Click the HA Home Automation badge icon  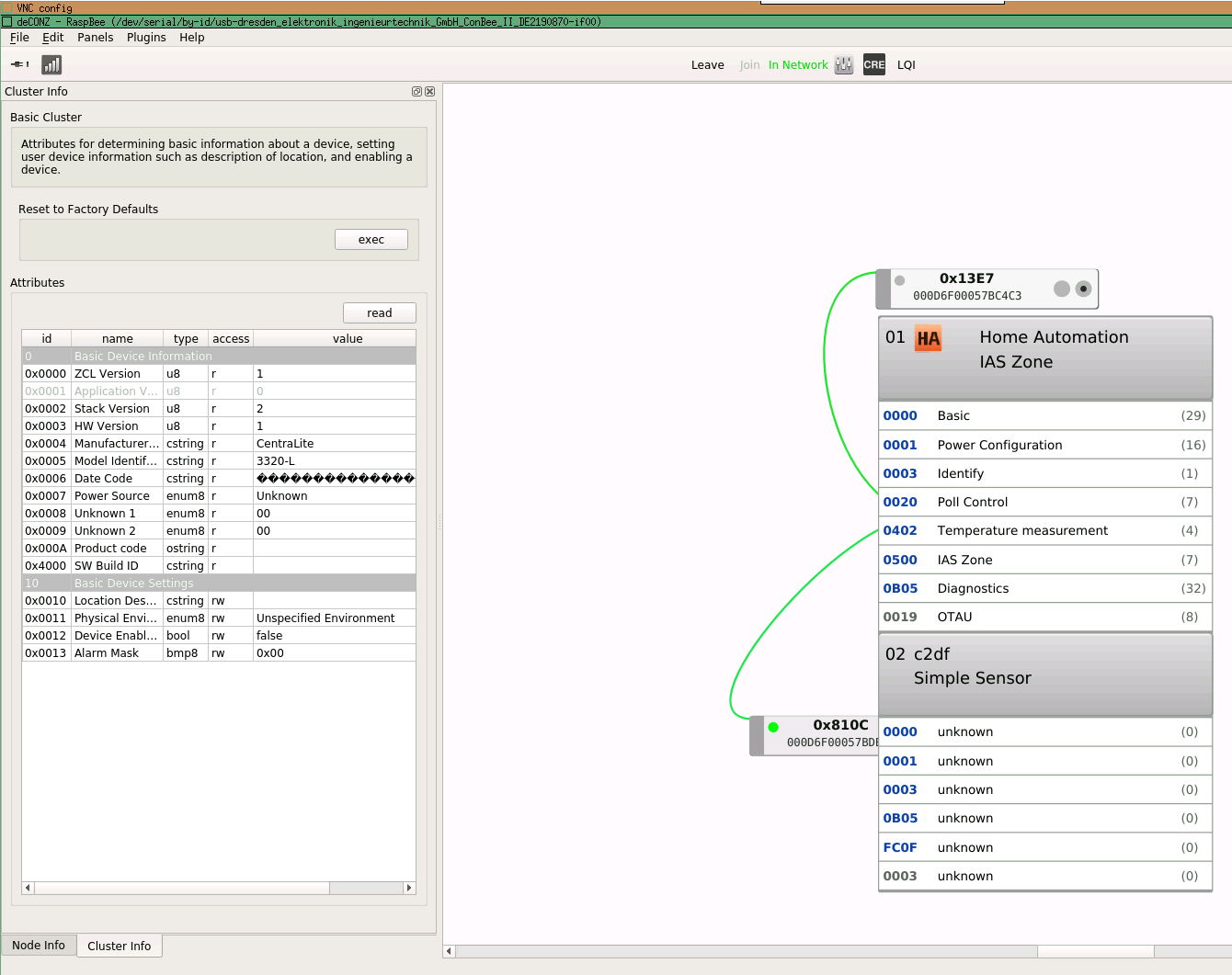click(x=929, y=338)
